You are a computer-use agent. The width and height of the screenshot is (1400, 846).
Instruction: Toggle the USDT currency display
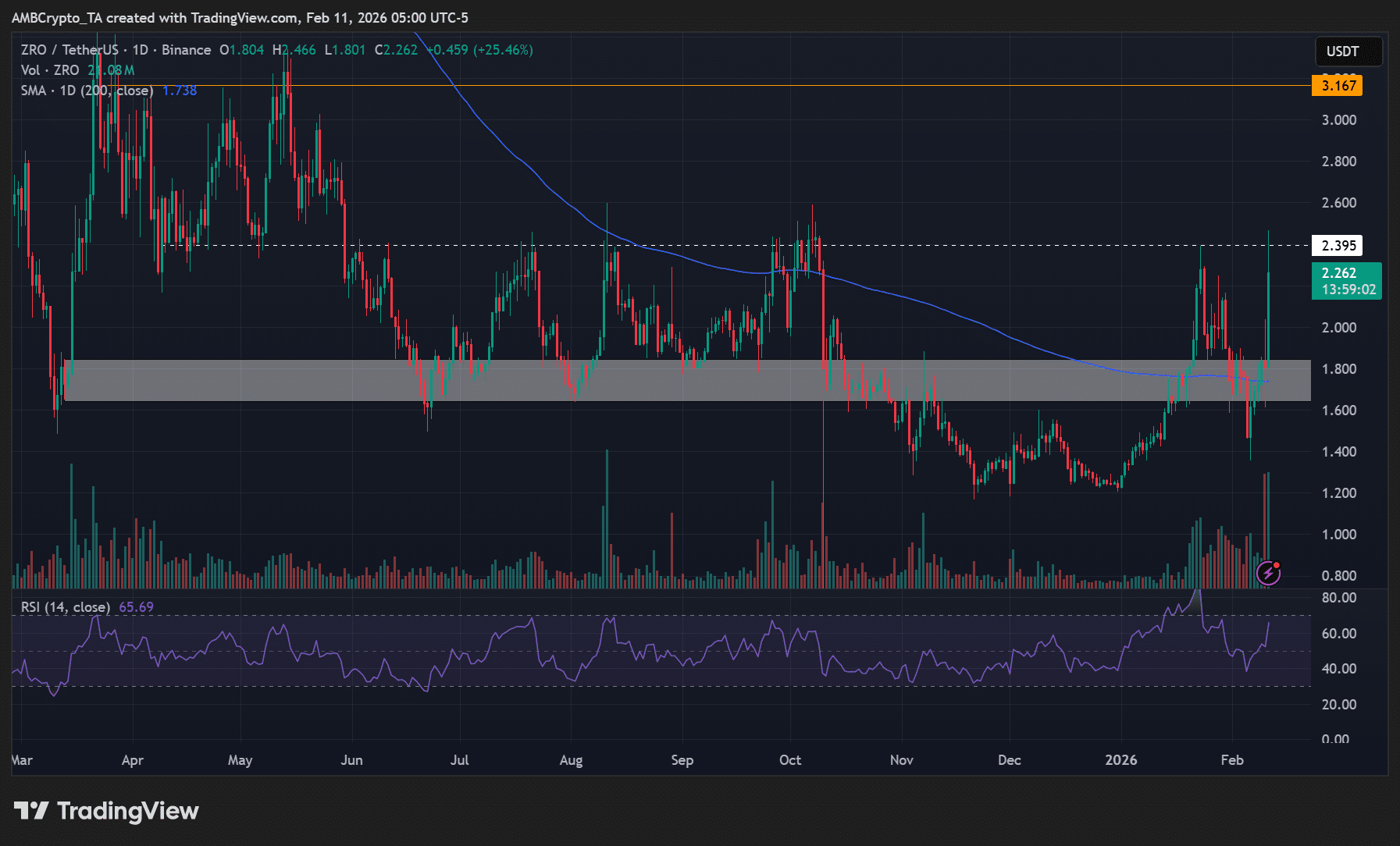point(1348,52)
